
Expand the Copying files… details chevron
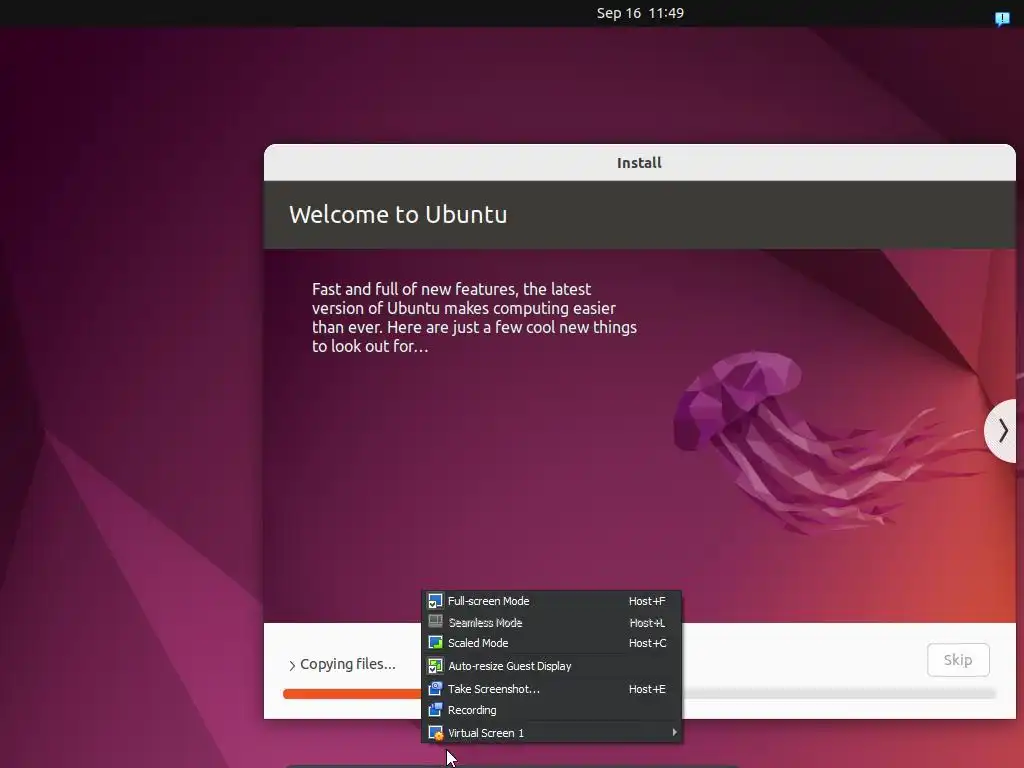292,665
